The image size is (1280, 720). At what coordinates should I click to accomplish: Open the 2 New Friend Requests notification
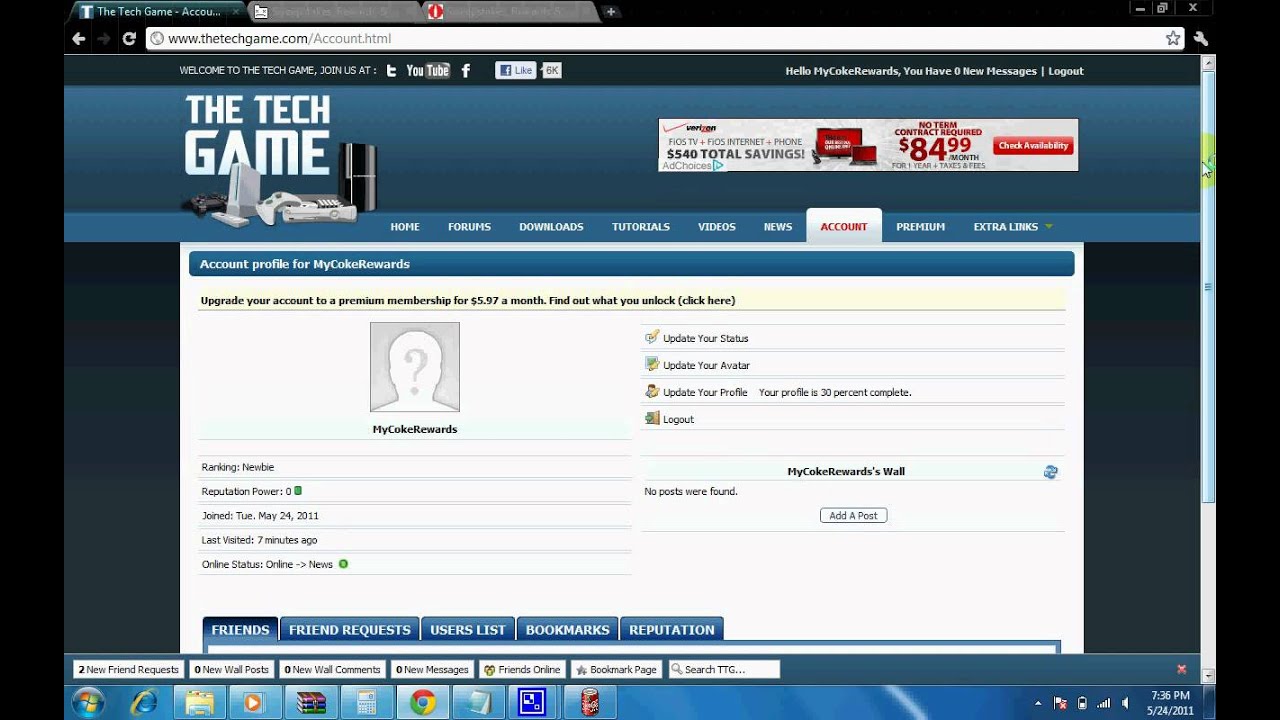tap(128, 669)
